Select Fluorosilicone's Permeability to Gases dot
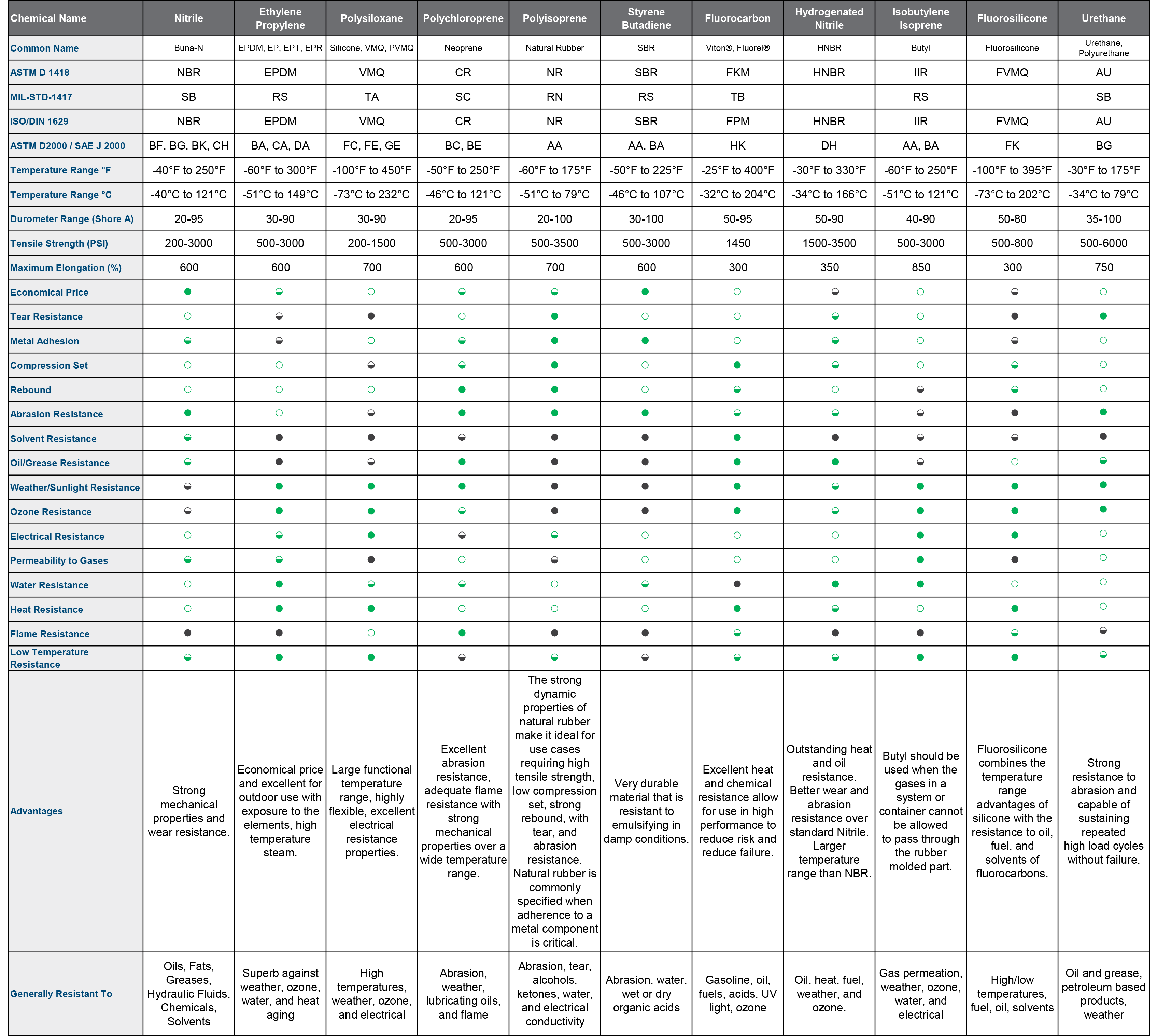1171x1036 pixels. pos(1015,559)
